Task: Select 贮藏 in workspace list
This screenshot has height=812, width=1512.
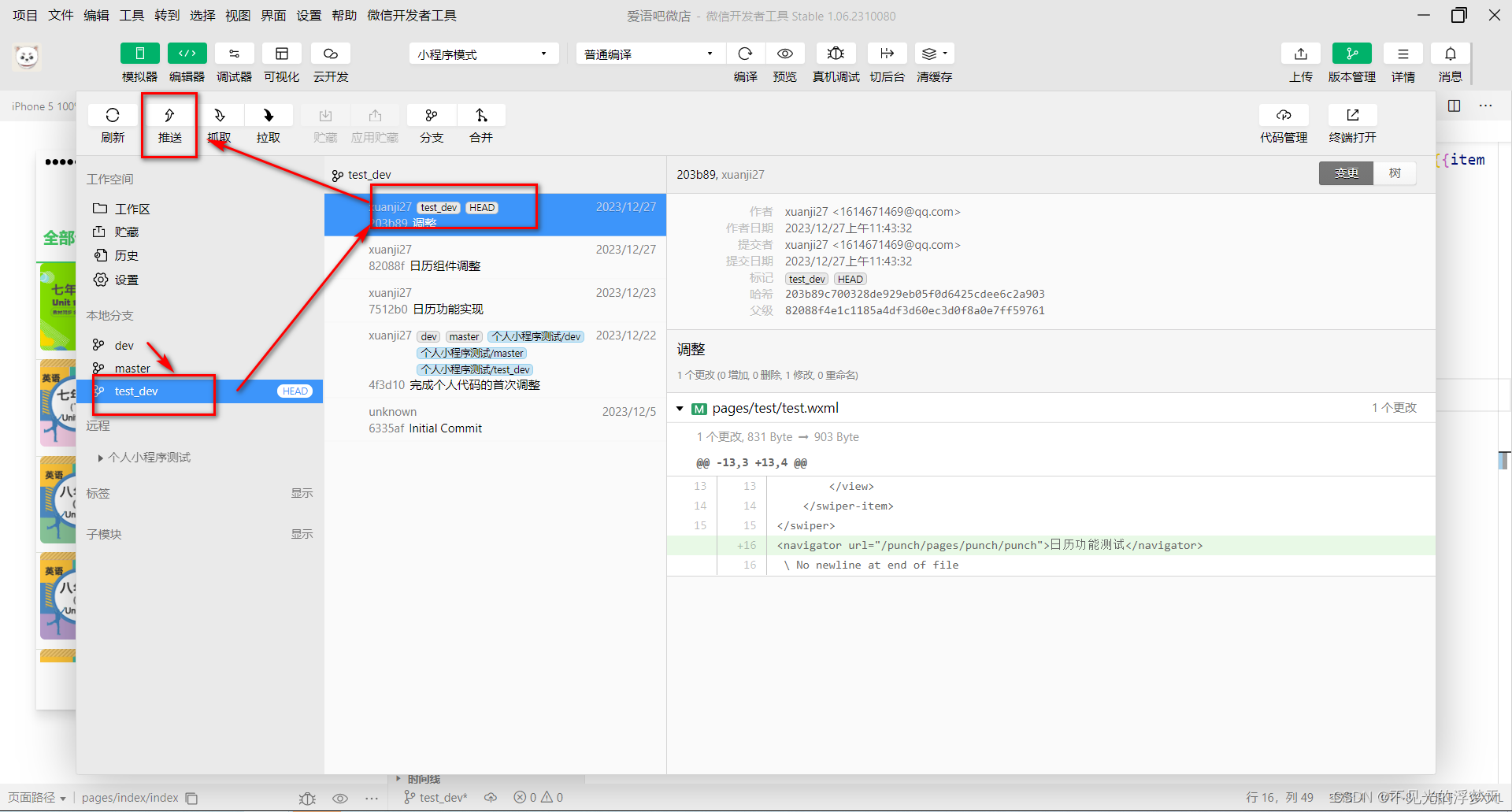Action: (x=200, y=232)
